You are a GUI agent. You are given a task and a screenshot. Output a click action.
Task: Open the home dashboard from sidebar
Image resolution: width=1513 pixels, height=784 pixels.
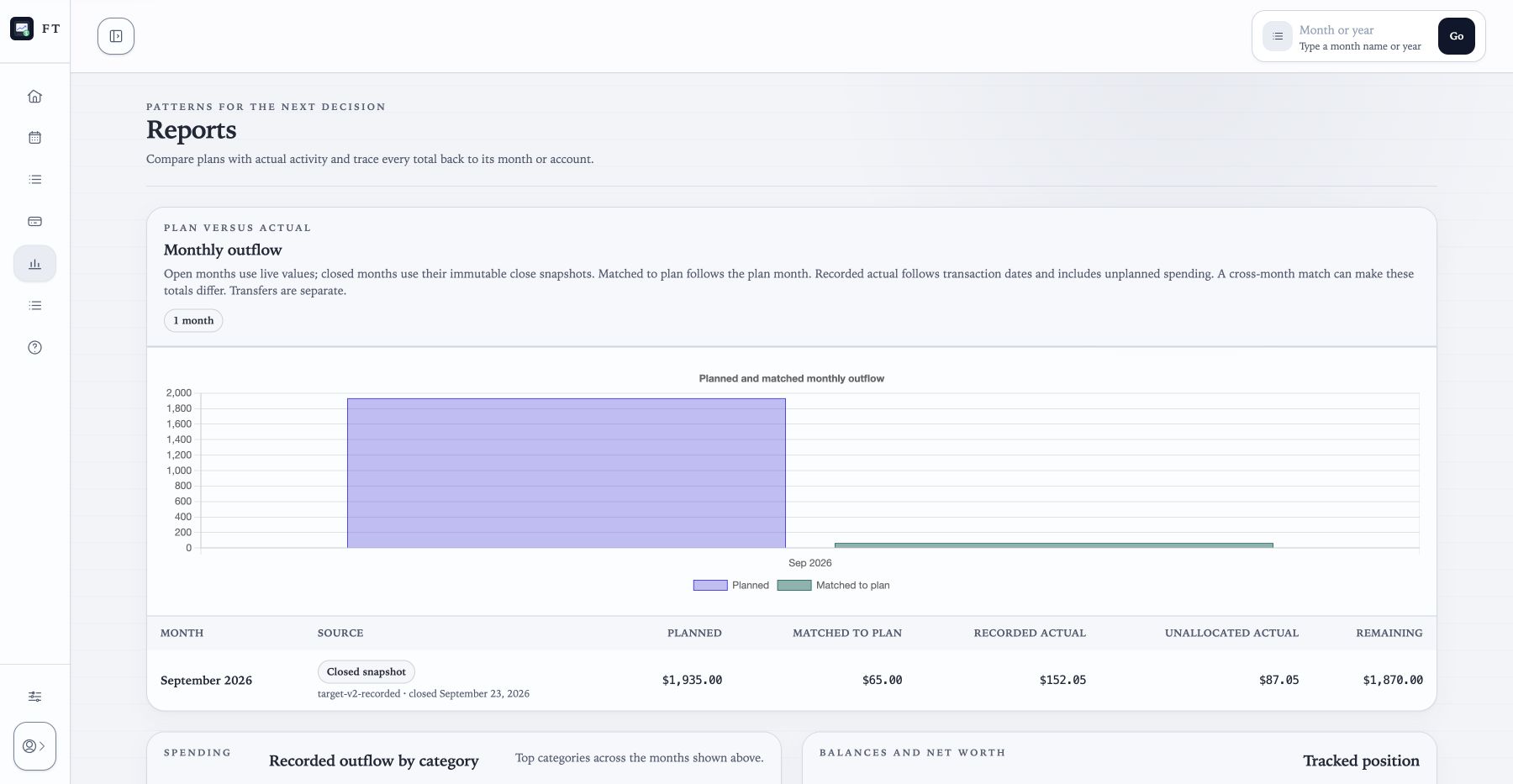click(x=34, y=96)
